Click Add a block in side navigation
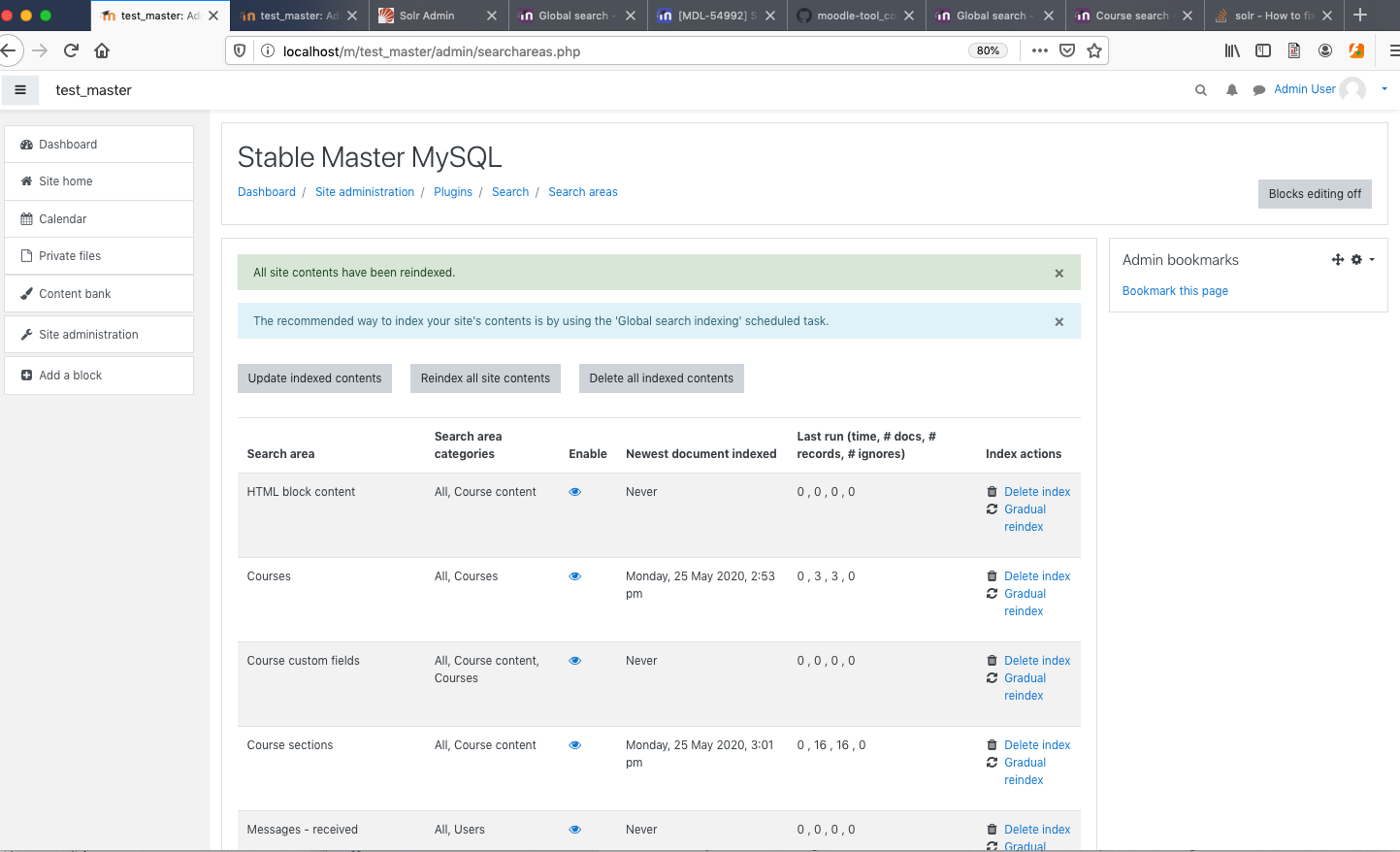The width and height of the screenshot is (1400, 852). 99,376
